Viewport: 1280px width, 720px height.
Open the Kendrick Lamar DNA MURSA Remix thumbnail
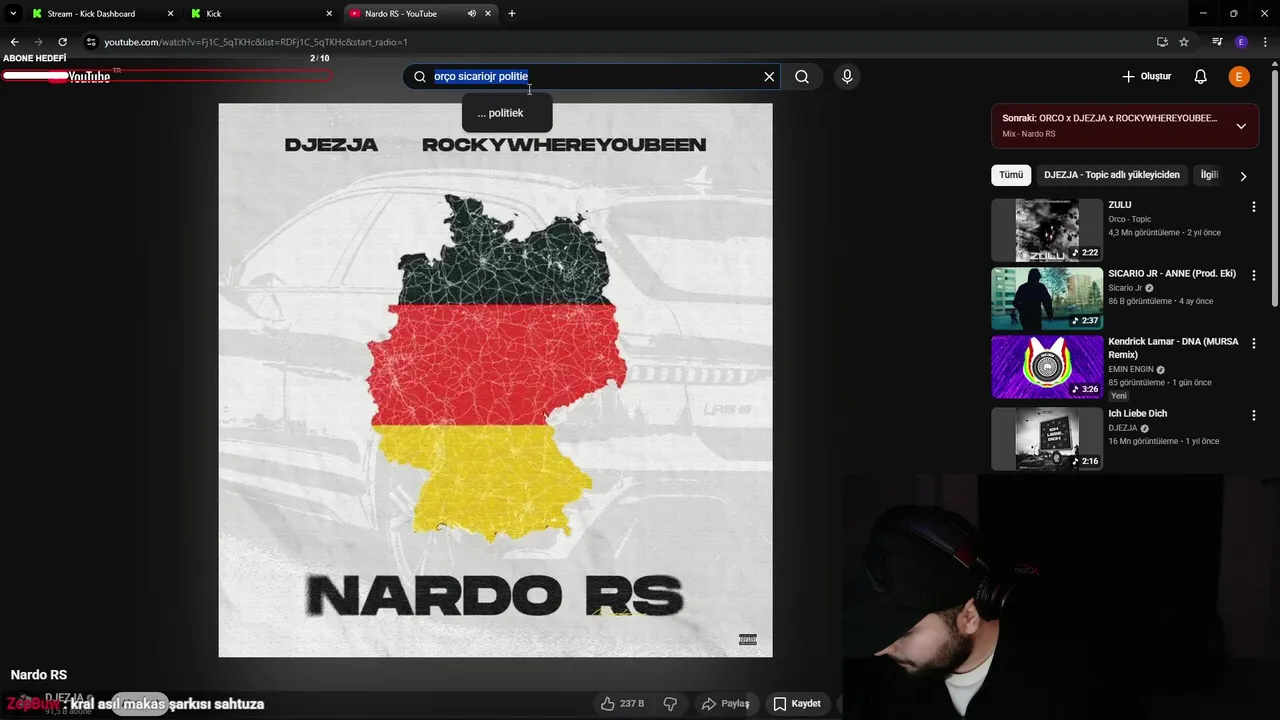point(1047,366)
